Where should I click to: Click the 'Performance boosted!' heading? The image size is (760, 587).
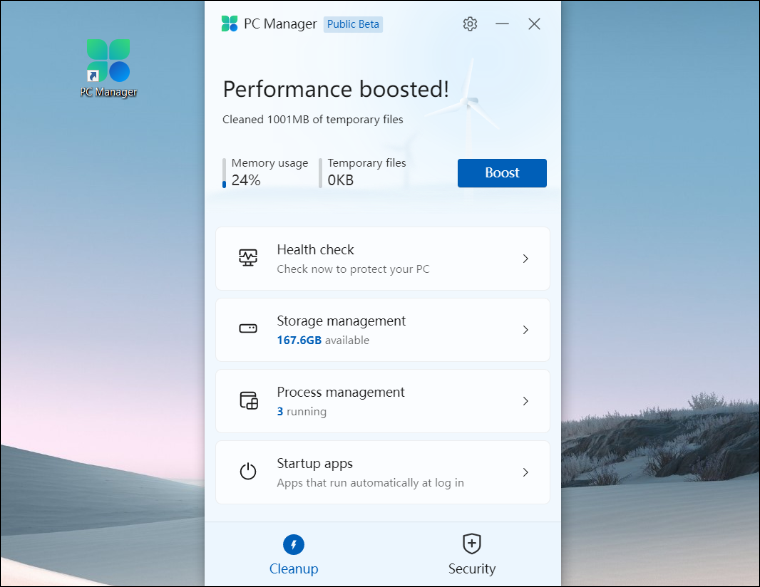click(x=336, y=89)
